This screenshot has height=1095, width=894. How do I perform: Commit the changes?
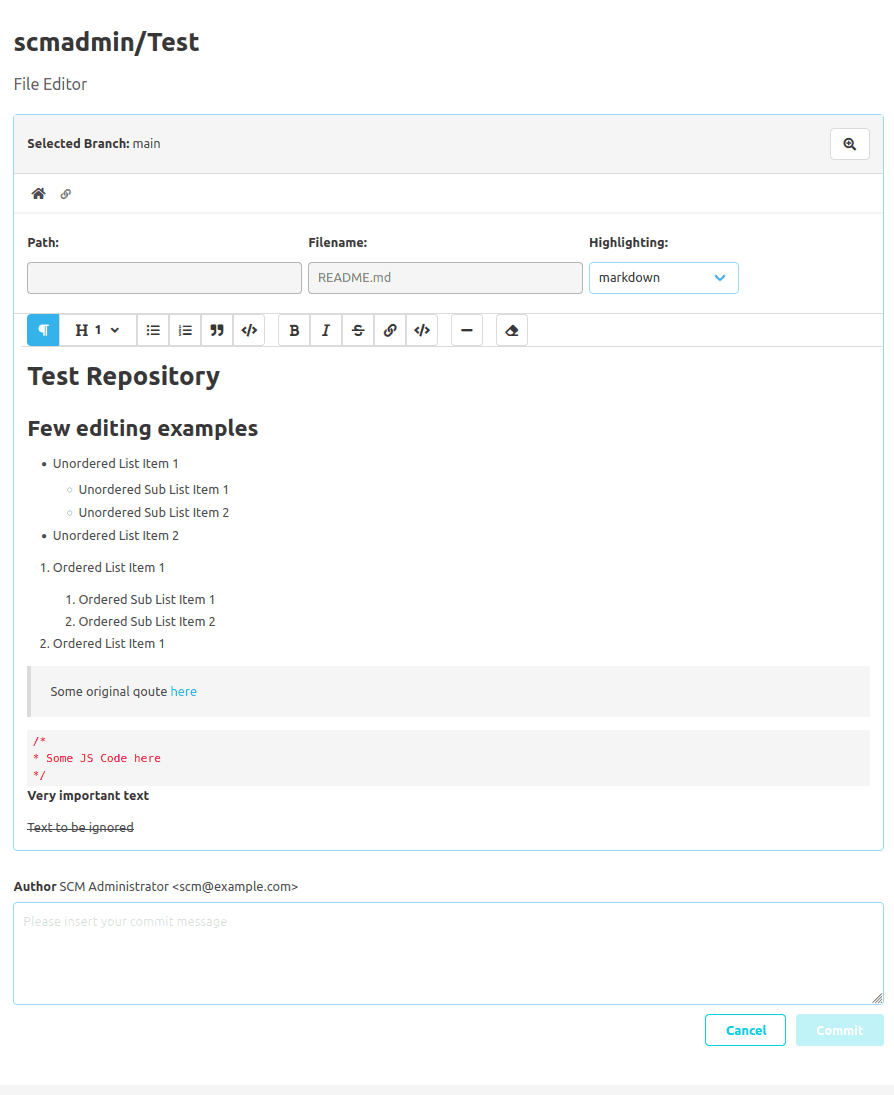(x=839, y=1030)
